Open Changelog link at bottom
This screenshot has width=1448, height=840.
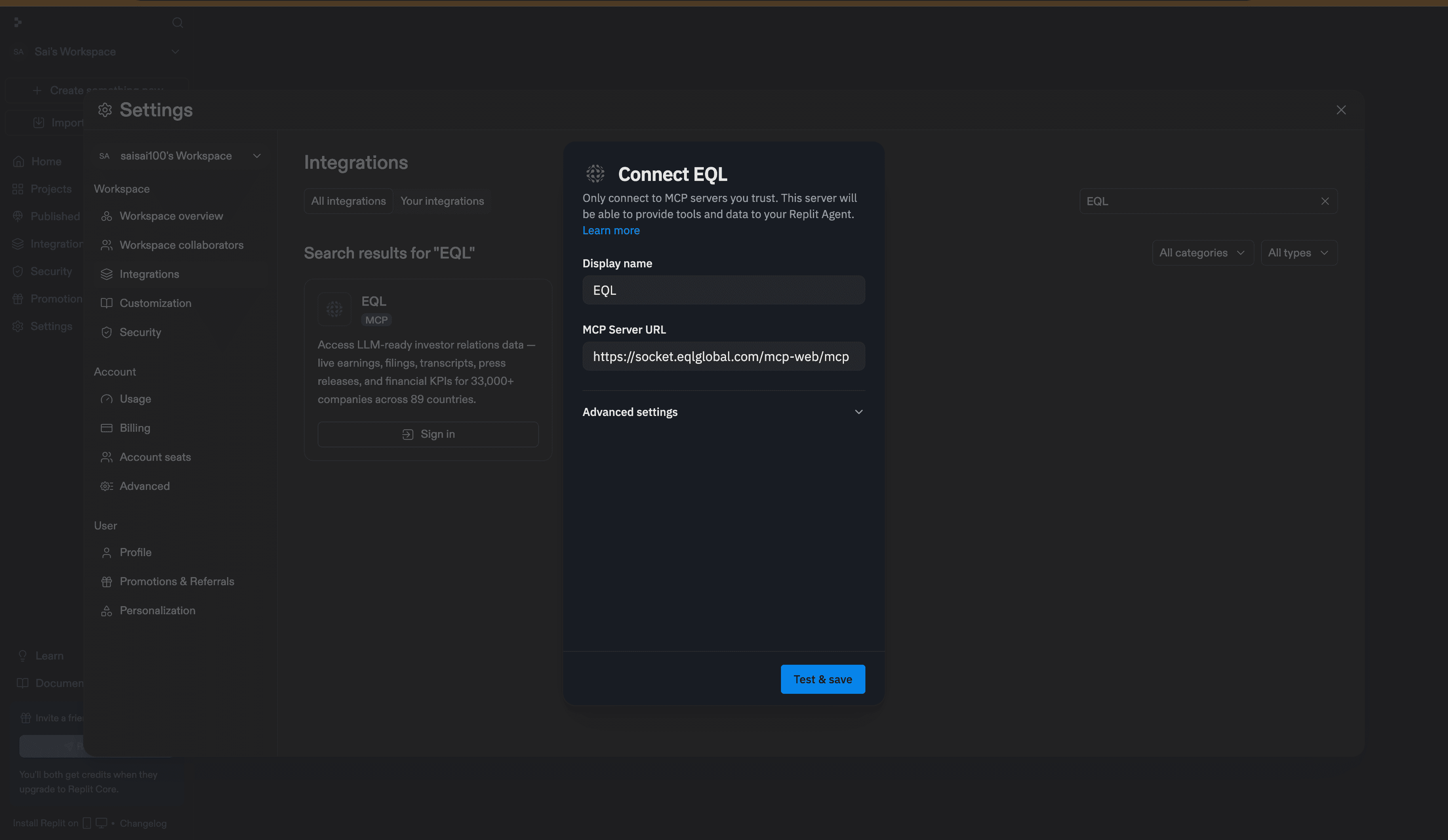coord(143,823)
